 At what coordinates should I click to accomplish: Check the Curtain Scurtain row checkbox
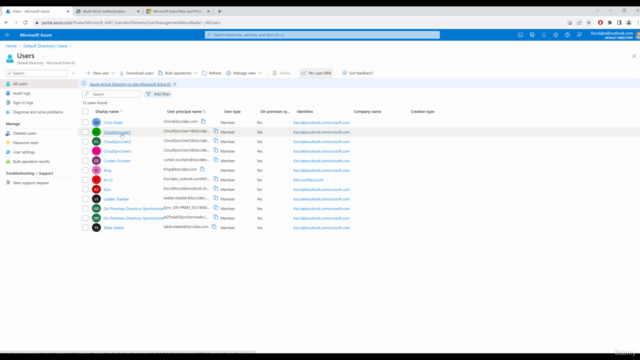click(85, 161)
